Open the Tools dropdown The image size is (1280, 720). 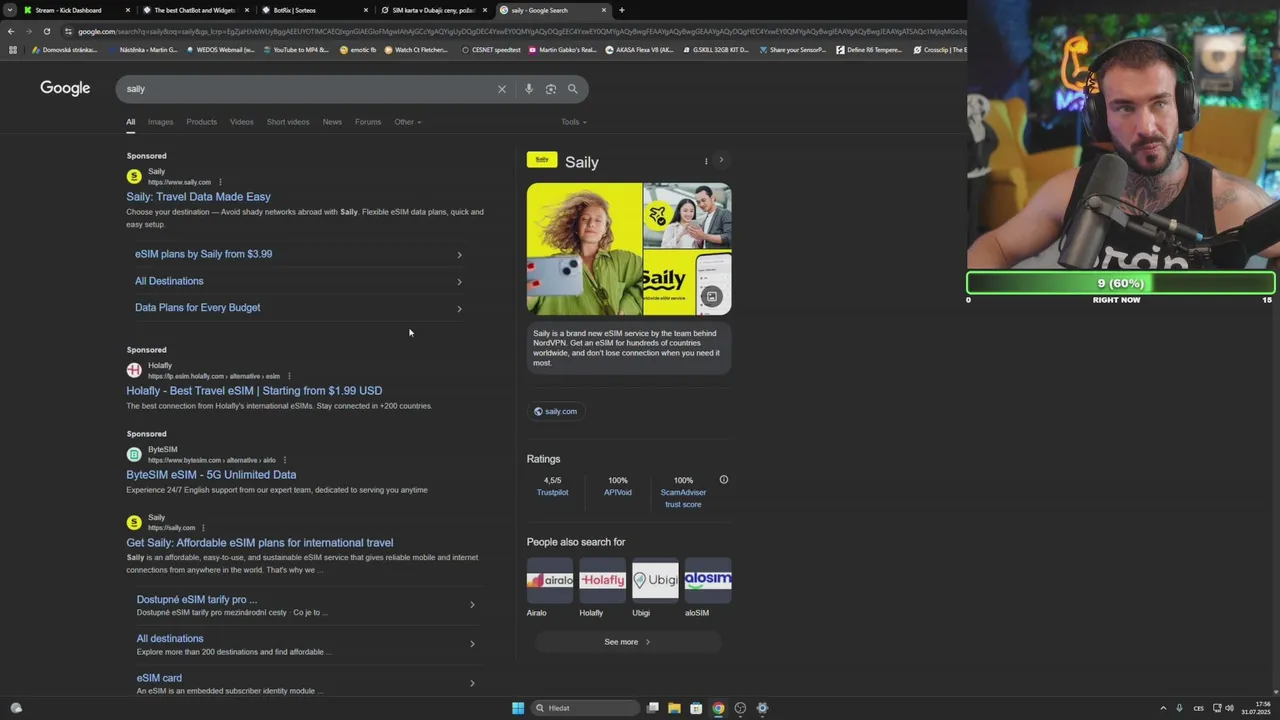[573, 122]
